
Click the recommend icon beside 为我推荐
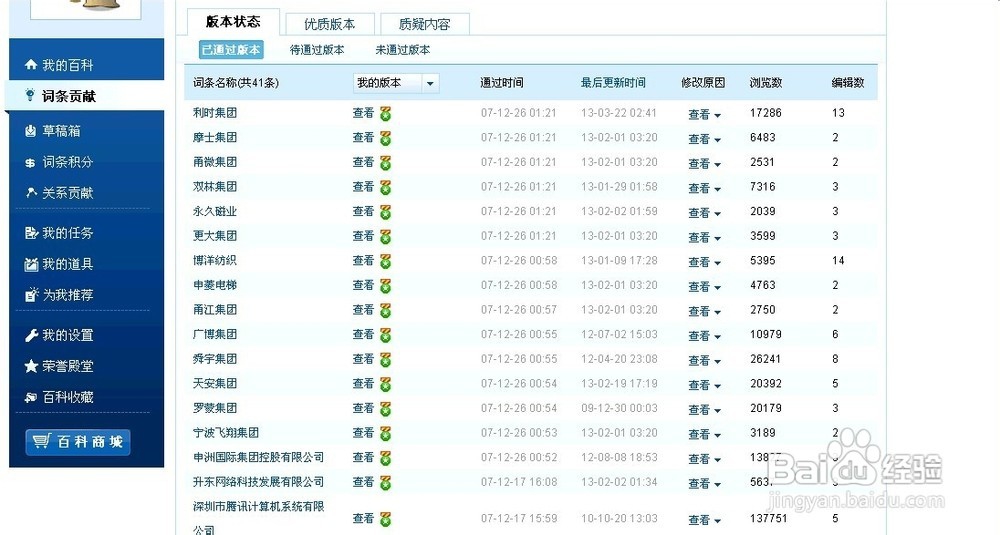[x=31, y=295]
